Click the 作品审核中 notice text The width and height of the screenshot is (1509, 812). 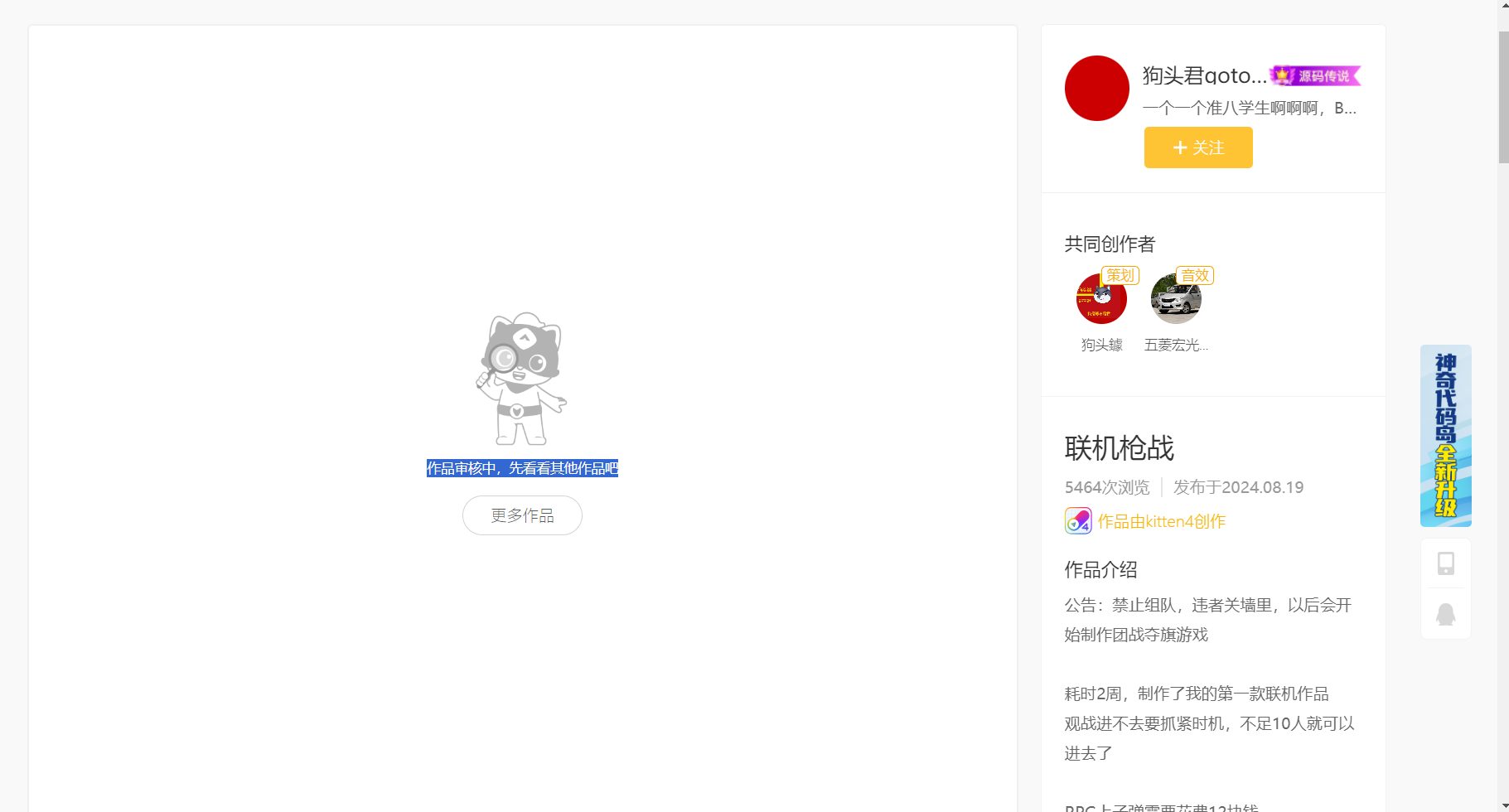pos(522,469)
